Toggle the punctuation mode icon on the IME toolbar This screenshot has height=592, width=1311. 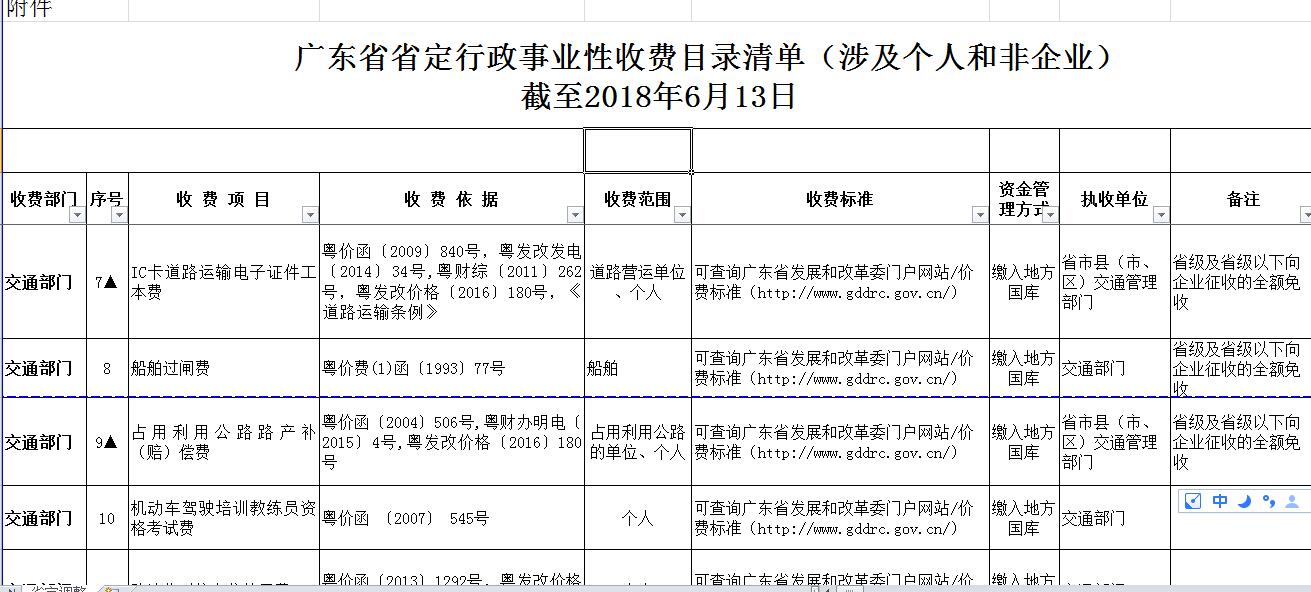(x=1269, y=502)
